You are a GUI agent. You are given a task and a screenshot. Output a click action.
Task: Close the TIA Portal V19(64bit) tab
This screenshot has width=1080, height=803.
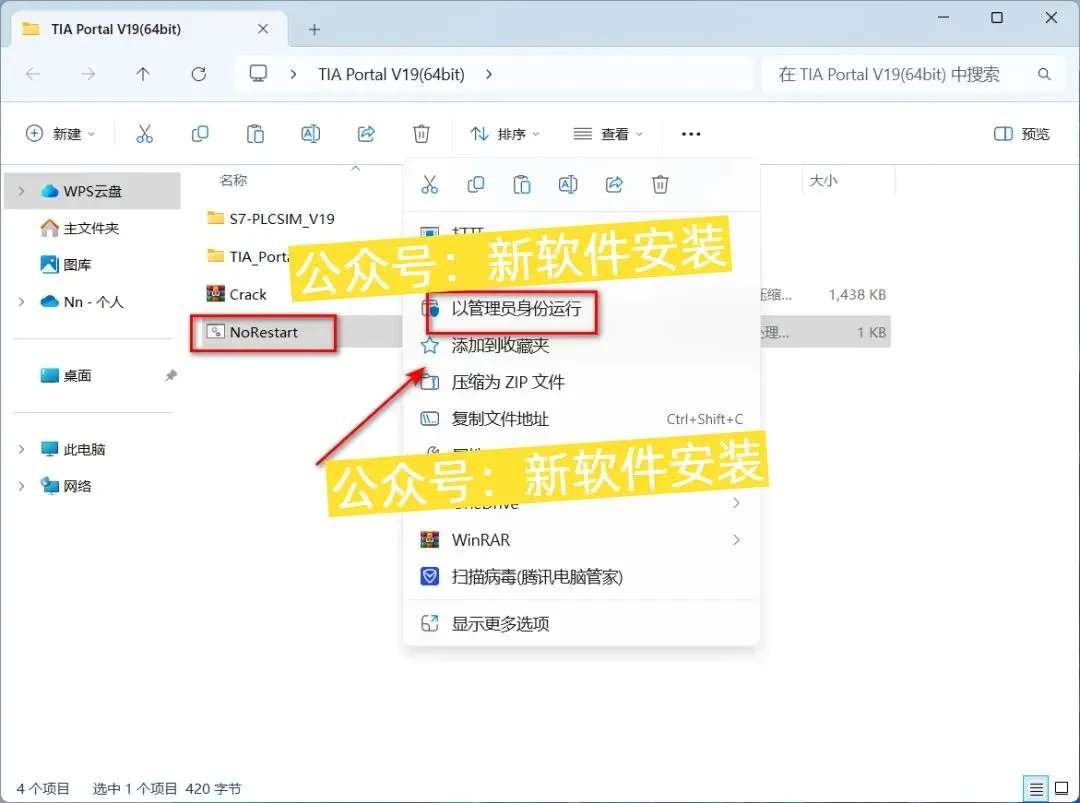tap(263, 29)
